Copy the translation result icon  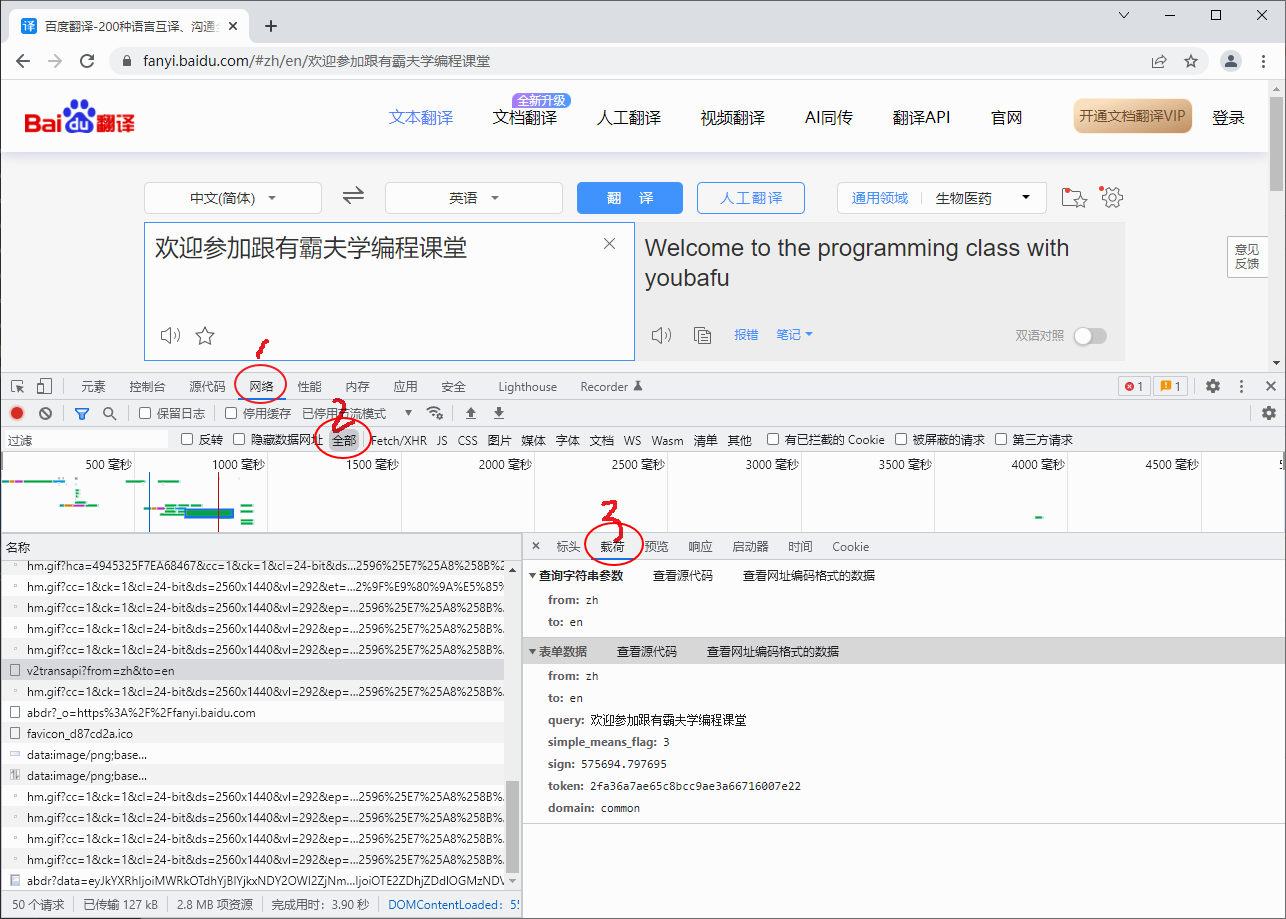pos(703,336)
